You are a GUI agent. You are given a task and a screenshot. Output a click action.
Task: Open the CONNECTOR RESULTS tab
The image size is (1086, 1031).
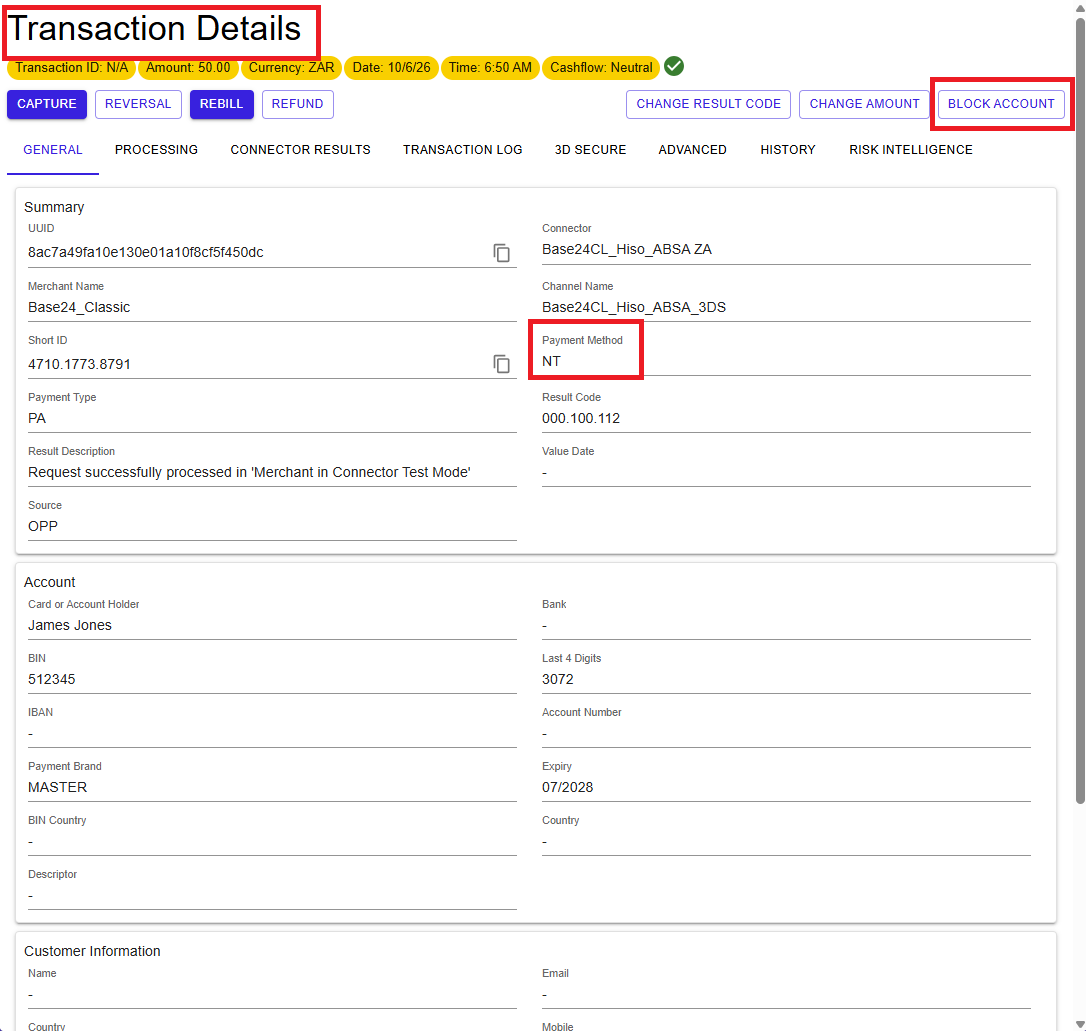point(301,150)
